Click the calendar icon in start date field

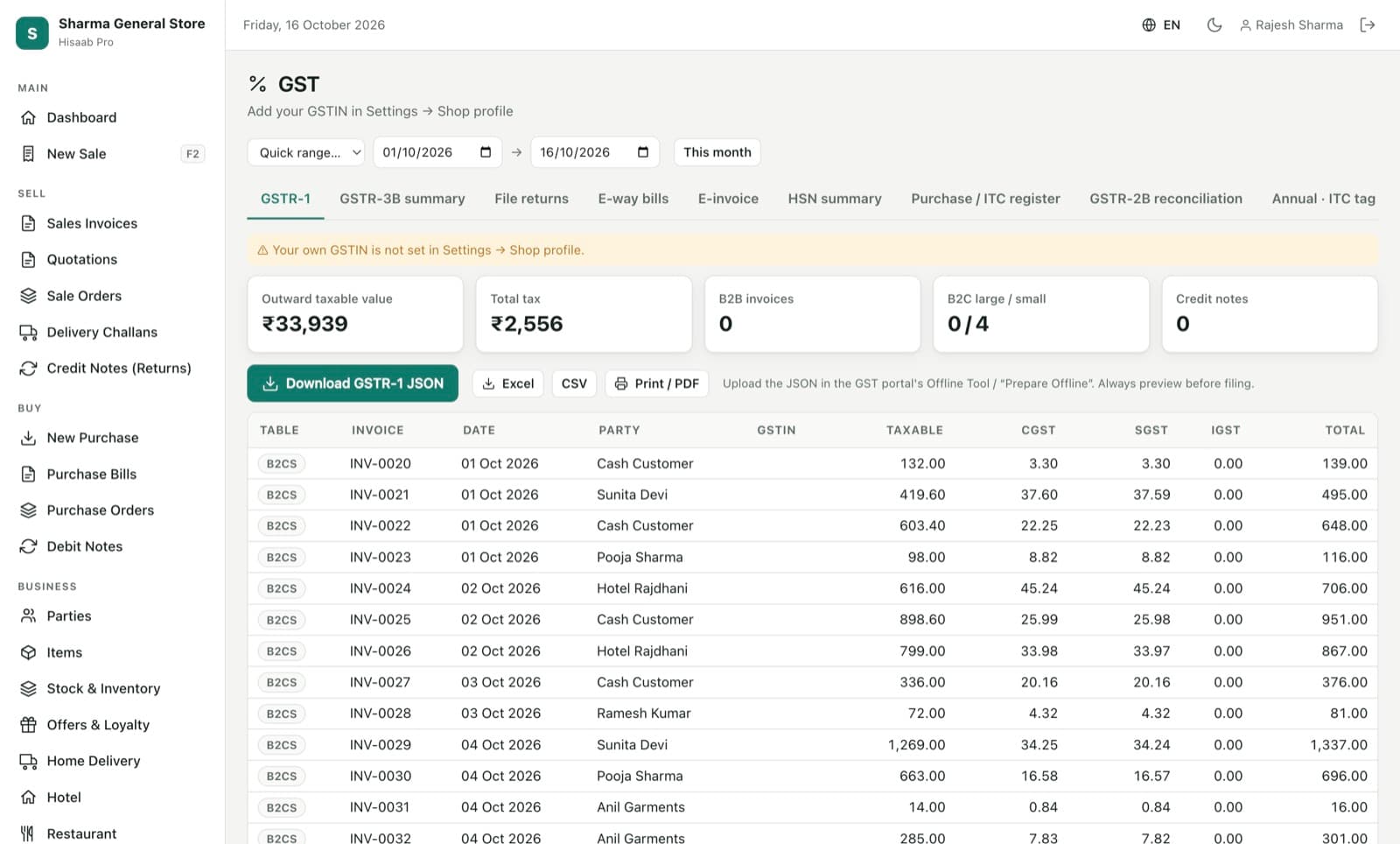486,152
